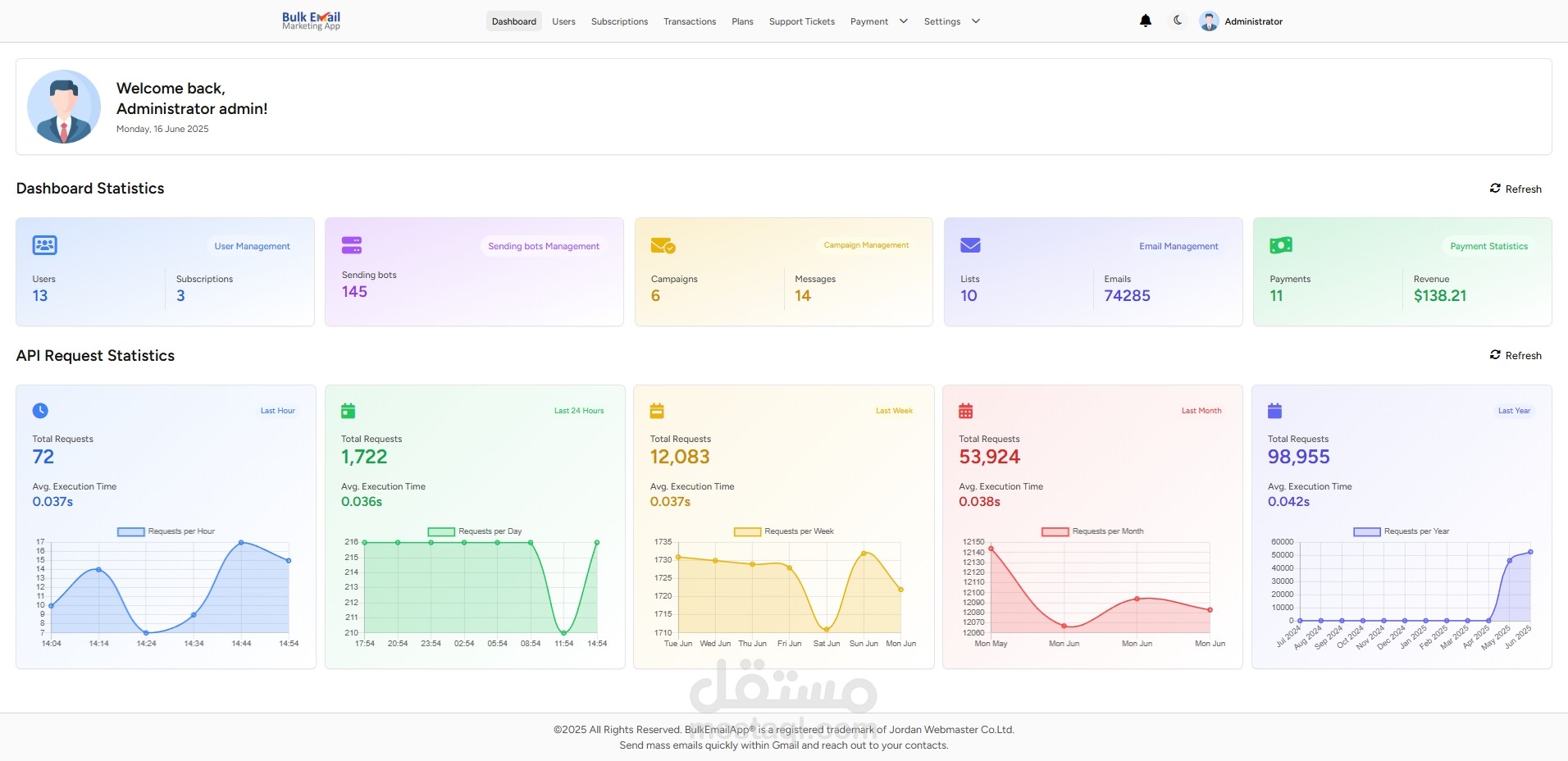Screen dimensions: 1568x761
Task: Expand the Settings dropdown menu
Action: 951,21
